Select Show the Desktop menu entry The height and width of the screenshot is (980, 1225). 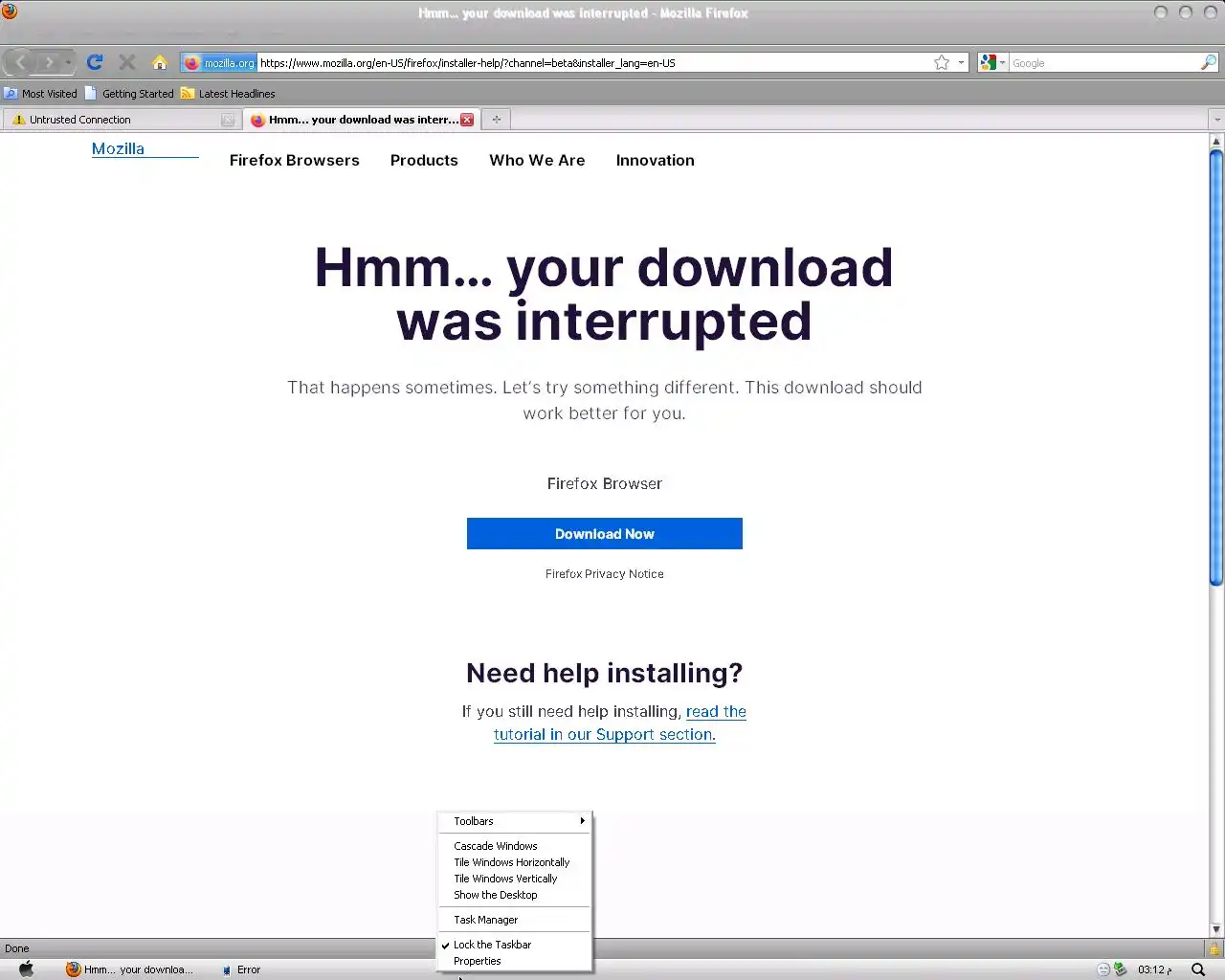pyautogui.click(x=515, y=895)
